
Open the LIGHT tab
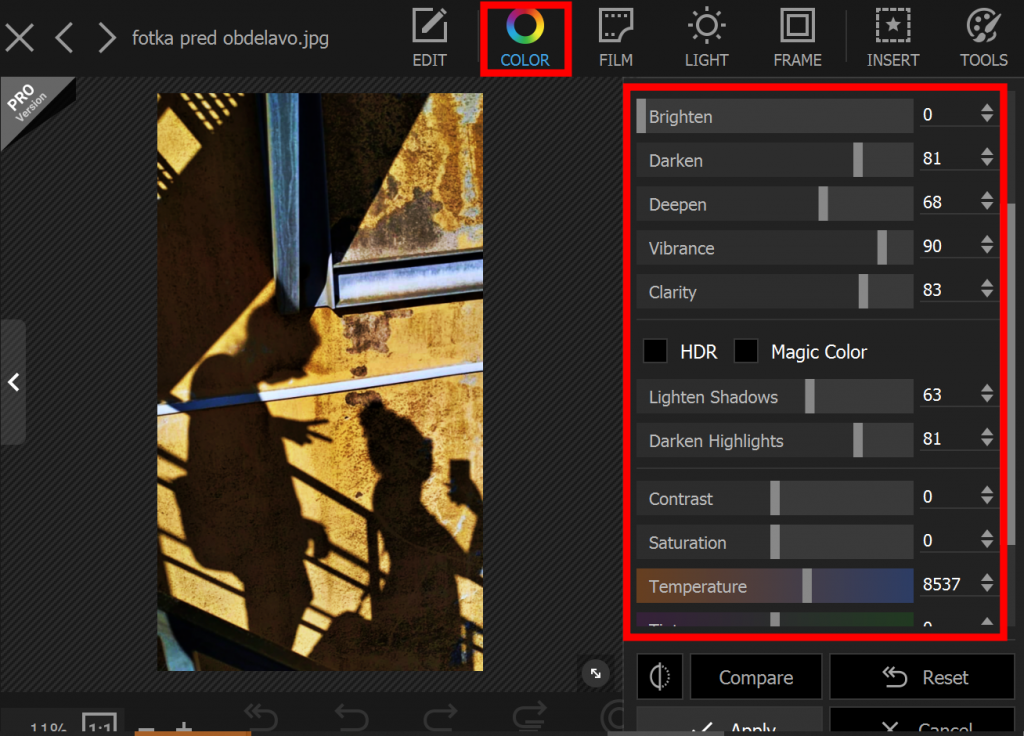click(x=707, y=38)
